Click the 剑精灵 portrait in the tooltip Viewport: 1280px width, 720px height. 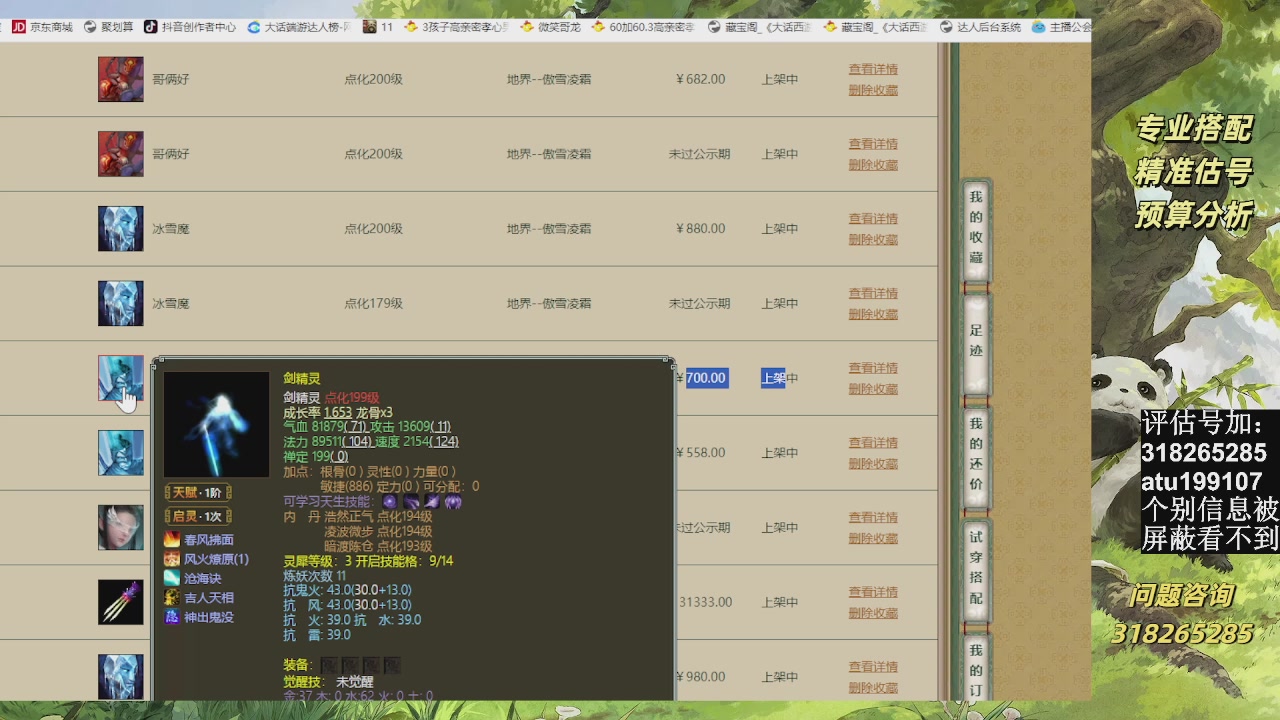(x=216, y=424)
